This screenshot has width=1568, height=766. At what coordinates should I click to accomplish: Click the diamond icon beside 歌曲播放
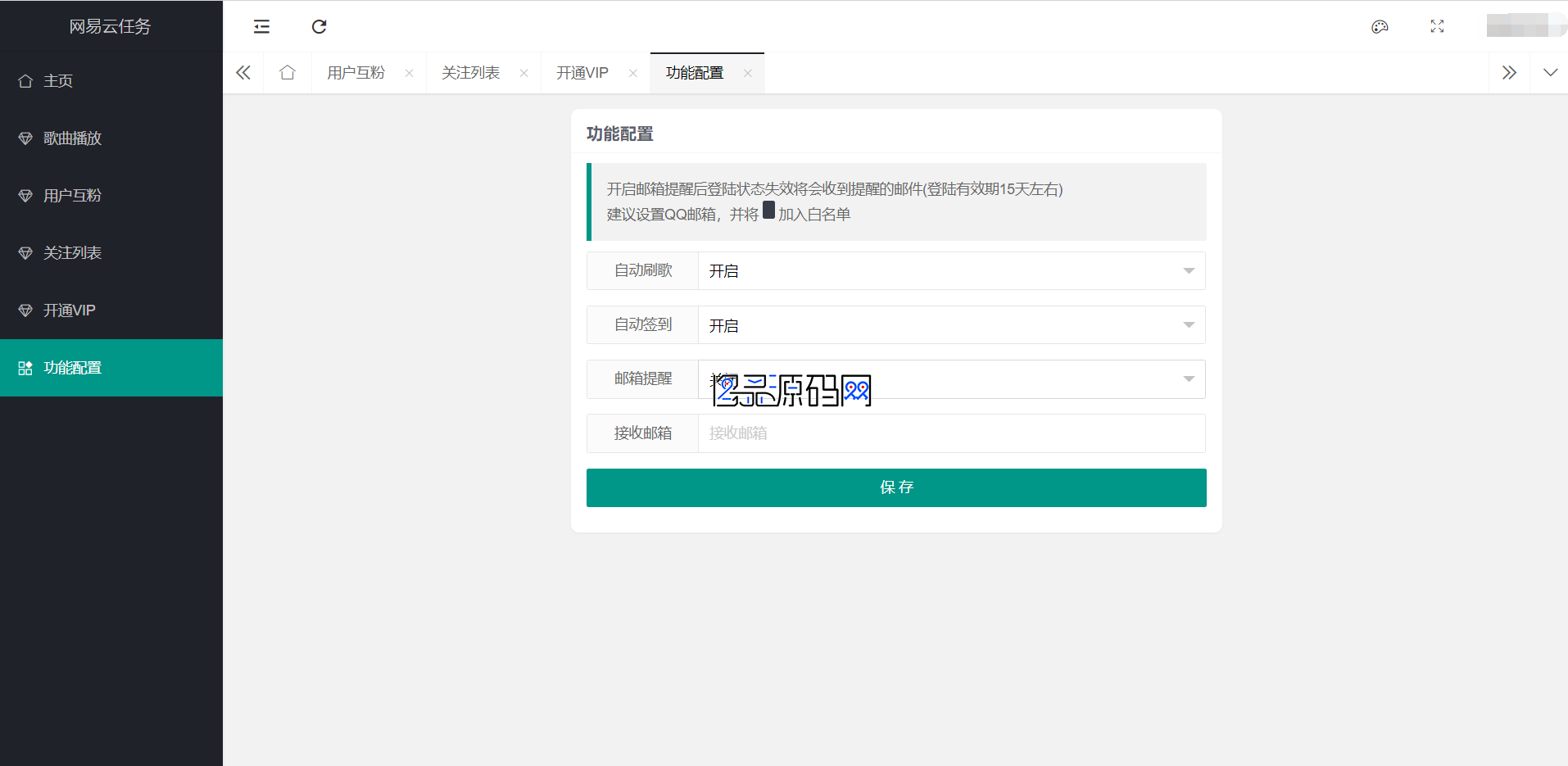(x=25, y=138)
